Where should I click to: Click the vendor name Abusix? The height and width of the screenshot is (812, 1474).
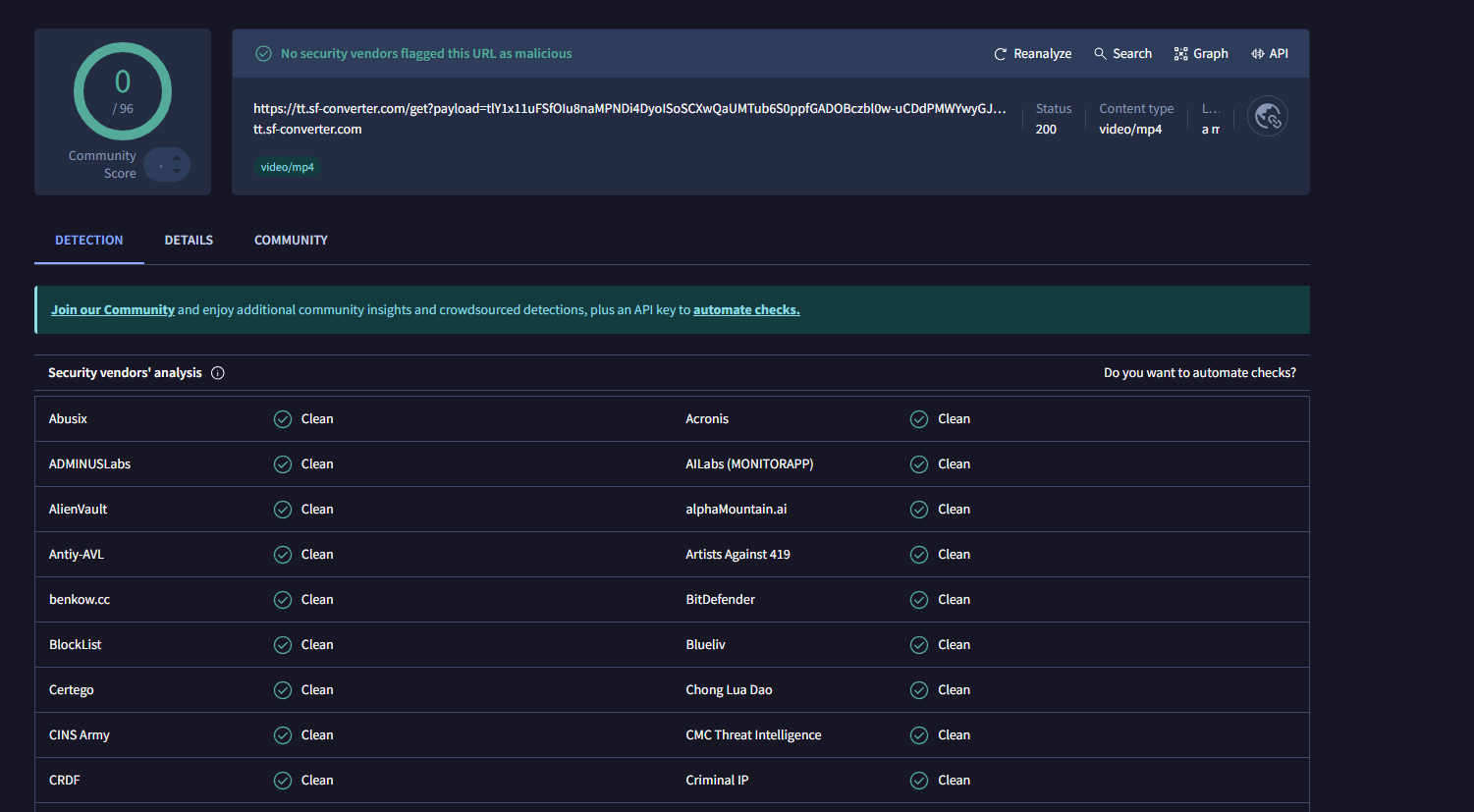(x=68, y=419)
